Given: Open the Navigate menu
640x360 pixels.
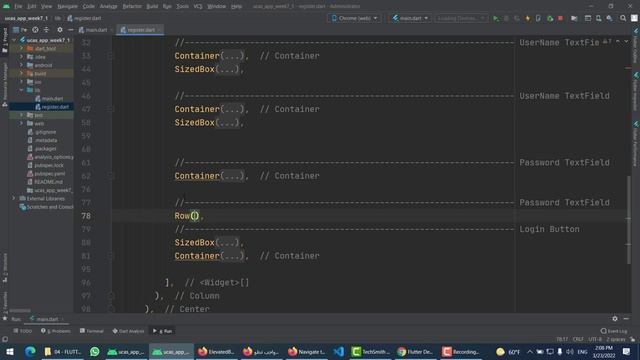Looking at the screenshot, I should click(x=67, y=6).
